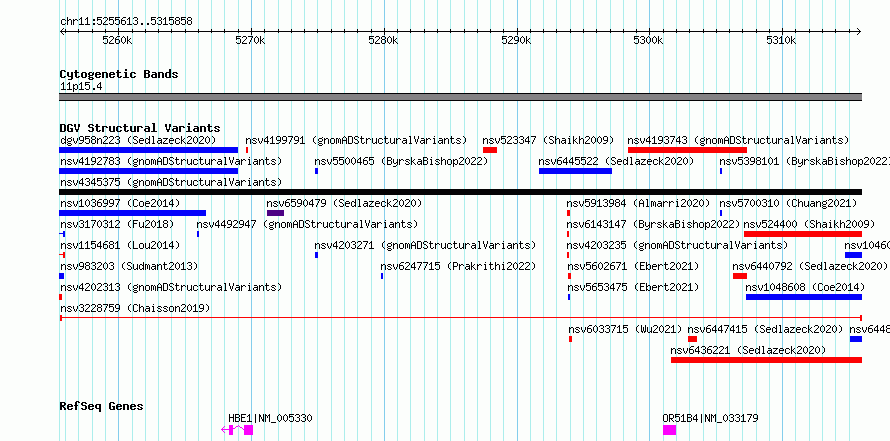Select the red bar under nsv523347
The height and width of the screenshot is (441, 890).
[490, 150]
